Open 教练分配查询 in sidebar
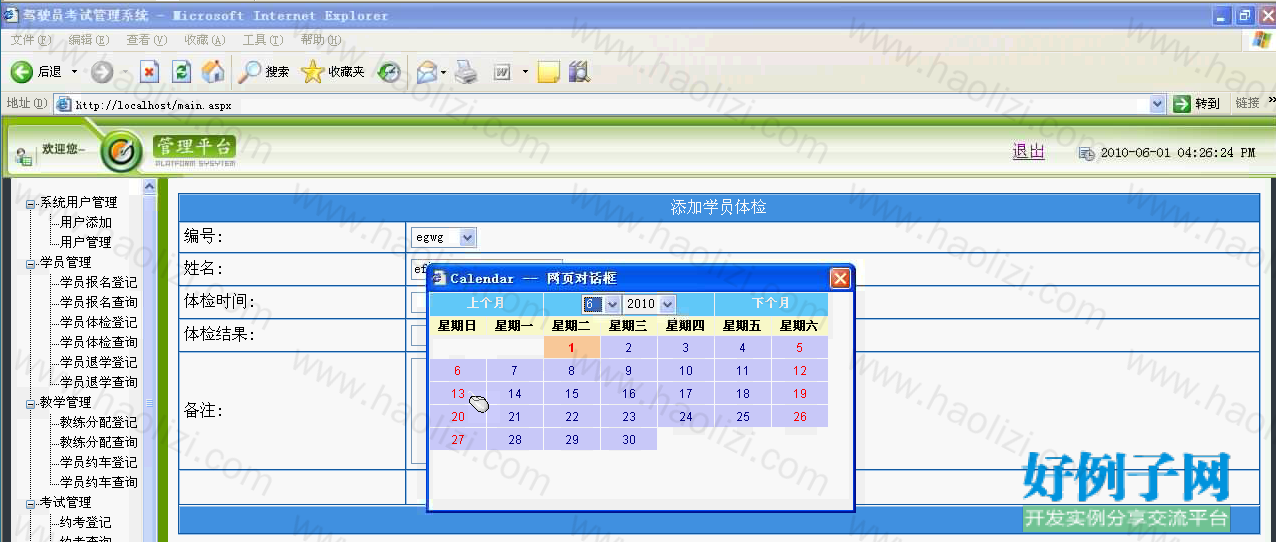The width and height of the screenshot is (1276, 542). [x=99, y=442]
